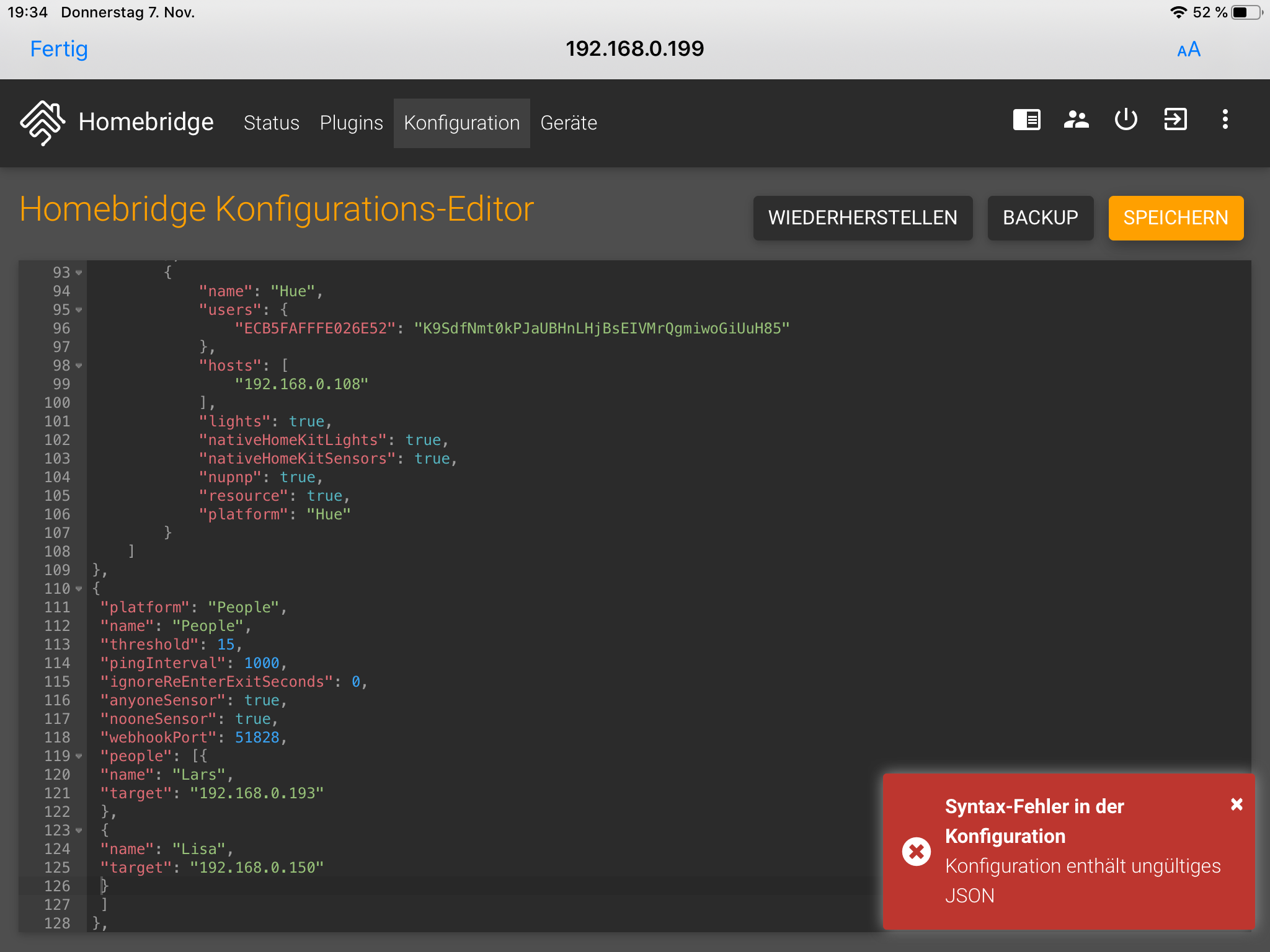The height and width of the screenshot is (952, 1270).
Task: Open the three-dot overflow menu
Action: coord(1225,119)
